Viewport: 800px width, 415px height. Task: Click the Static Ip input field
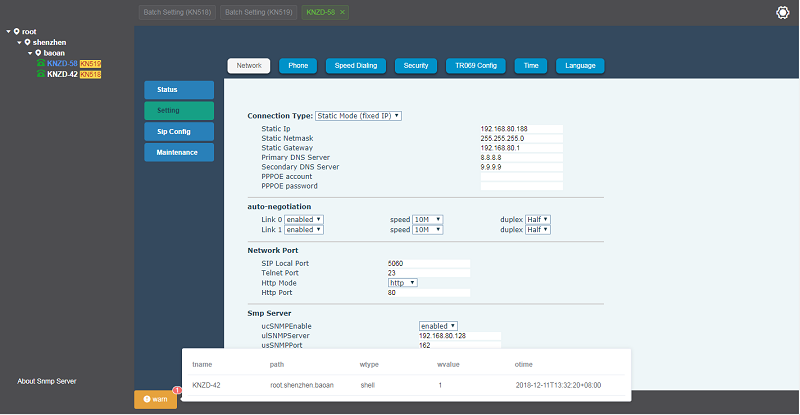[x=521, y=129]
